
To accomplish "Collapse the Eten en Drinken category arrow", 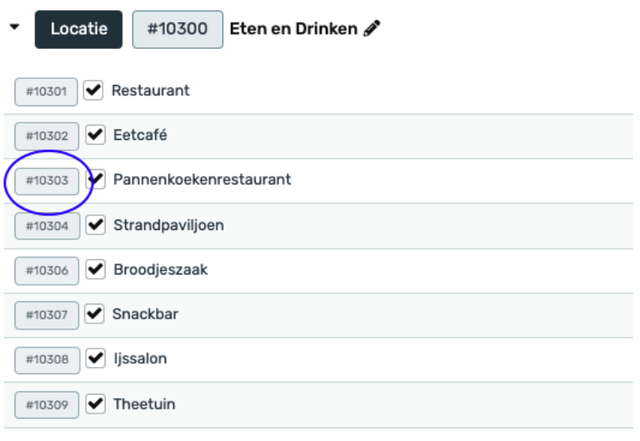I will point(14,28).
